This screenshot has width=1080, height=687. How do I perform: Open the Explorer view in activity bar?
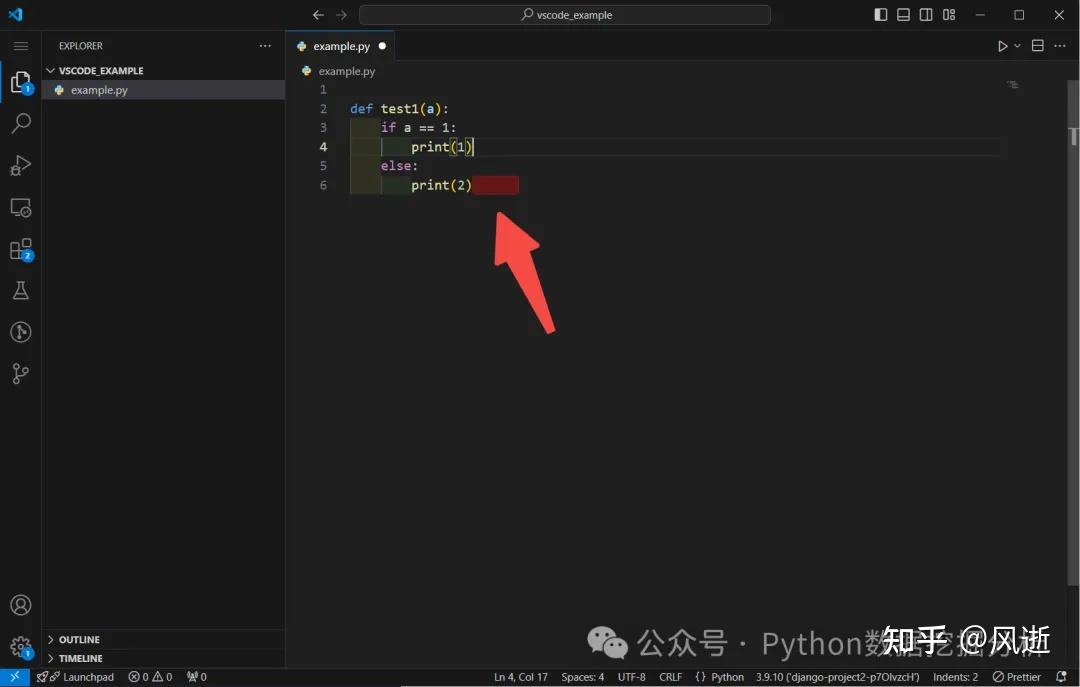[21, 82]
